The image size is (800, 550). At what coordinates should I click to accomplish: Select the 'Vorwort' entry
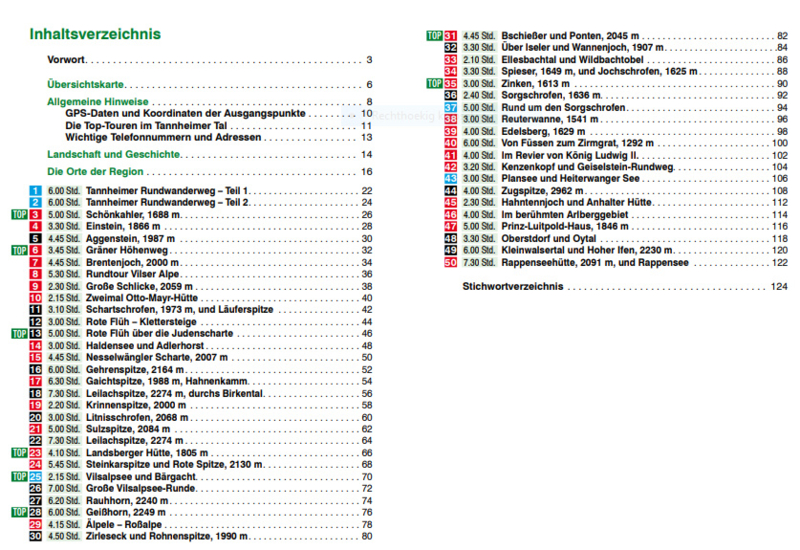pos(66,59)
